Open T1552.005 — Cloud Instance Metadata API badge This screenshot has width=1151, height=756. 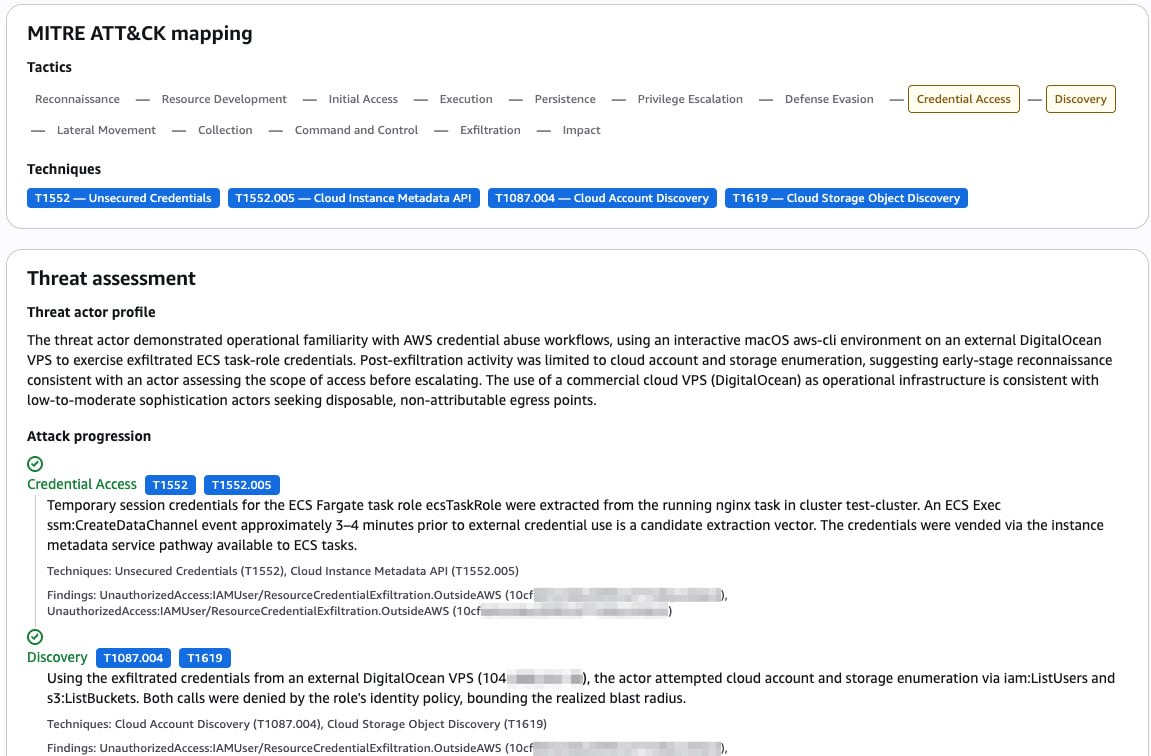click(x=354, y=198)
